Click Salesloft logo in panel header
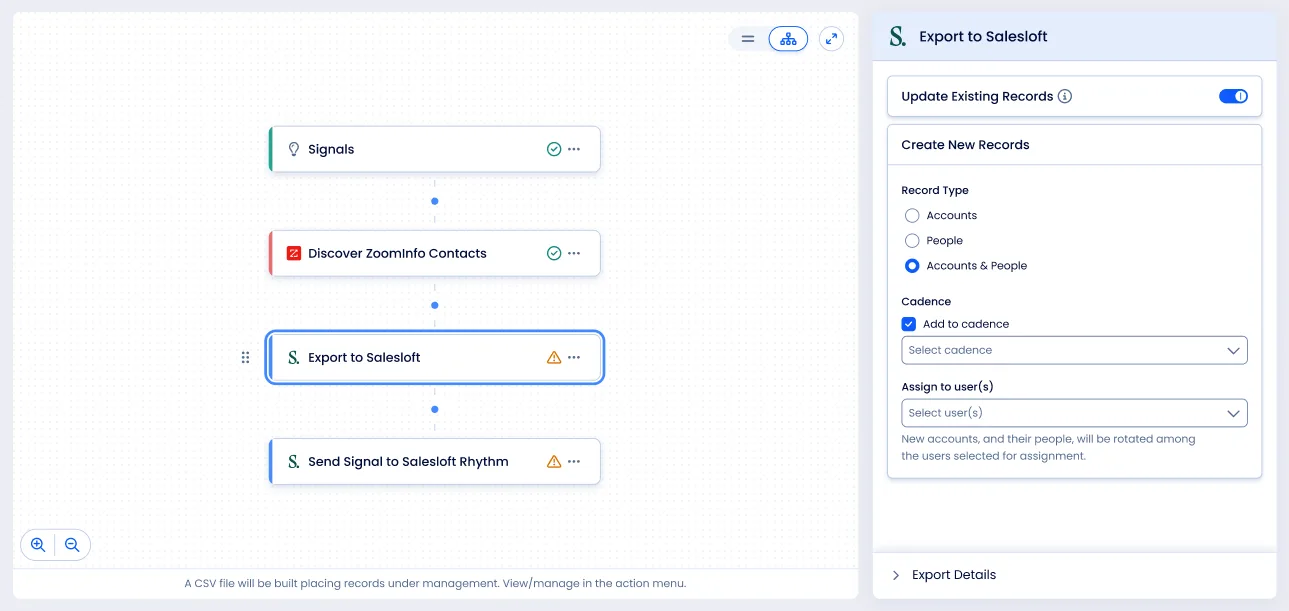The width and height of the screenshot is (1289, 611). [897, 37]
